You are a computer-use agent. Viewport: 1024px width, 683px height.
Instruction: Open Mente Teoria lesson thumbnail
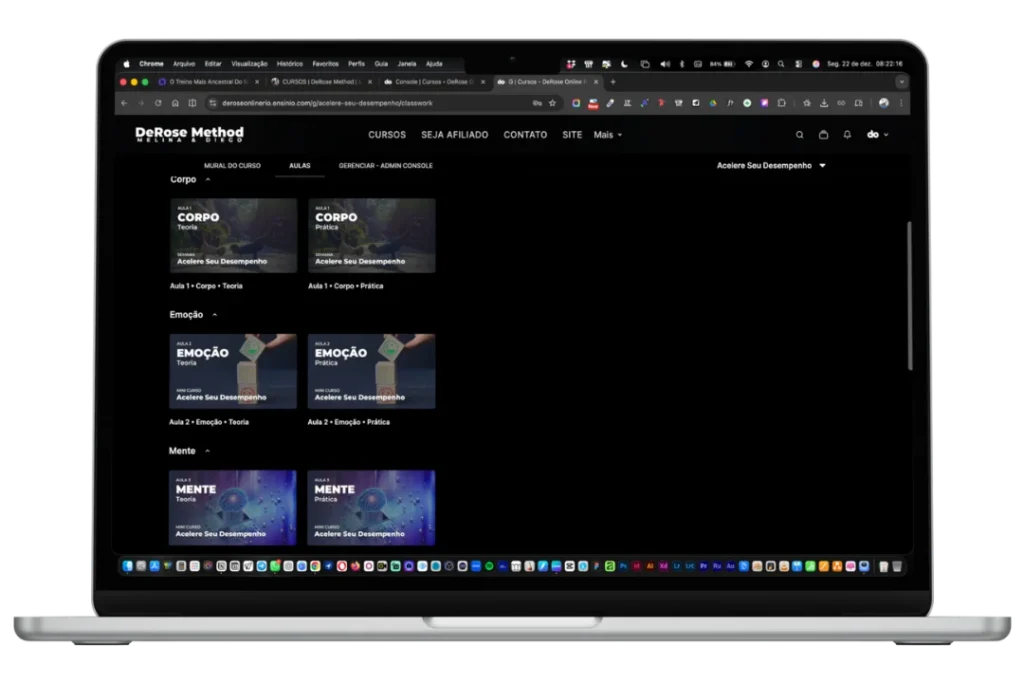(232, 507)
